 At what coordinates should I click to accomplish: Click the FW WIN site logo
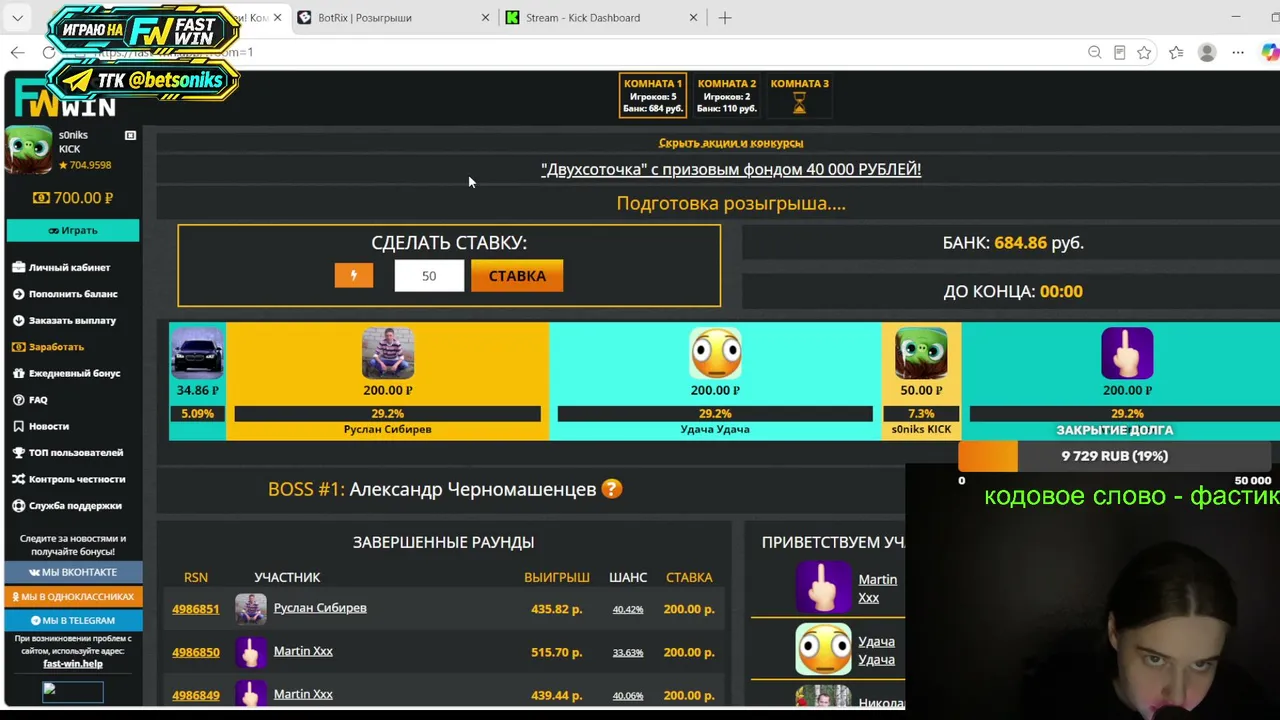click(x=66, y=98)
